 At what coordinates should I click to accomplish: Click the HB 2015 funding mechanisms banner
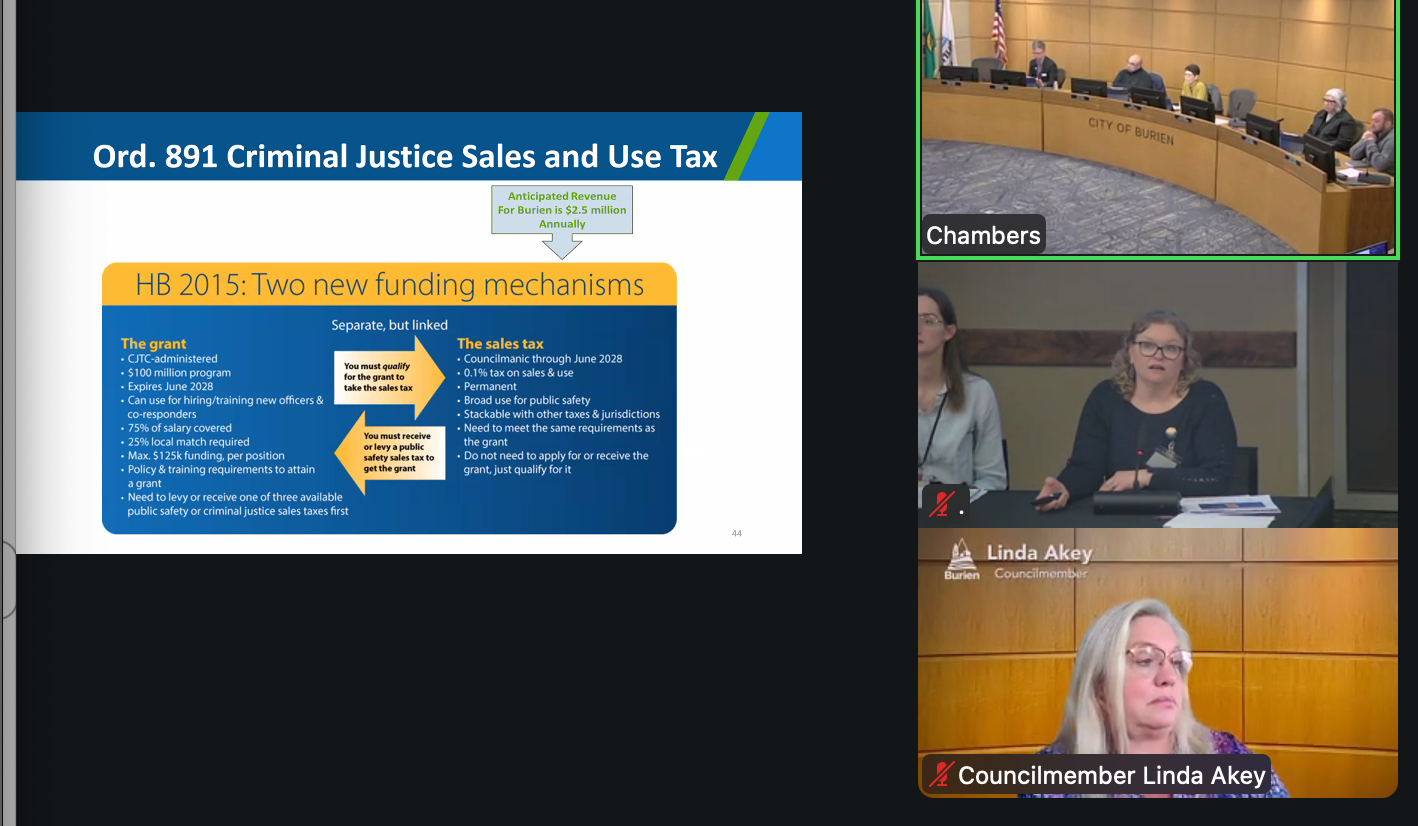(389, 285)
